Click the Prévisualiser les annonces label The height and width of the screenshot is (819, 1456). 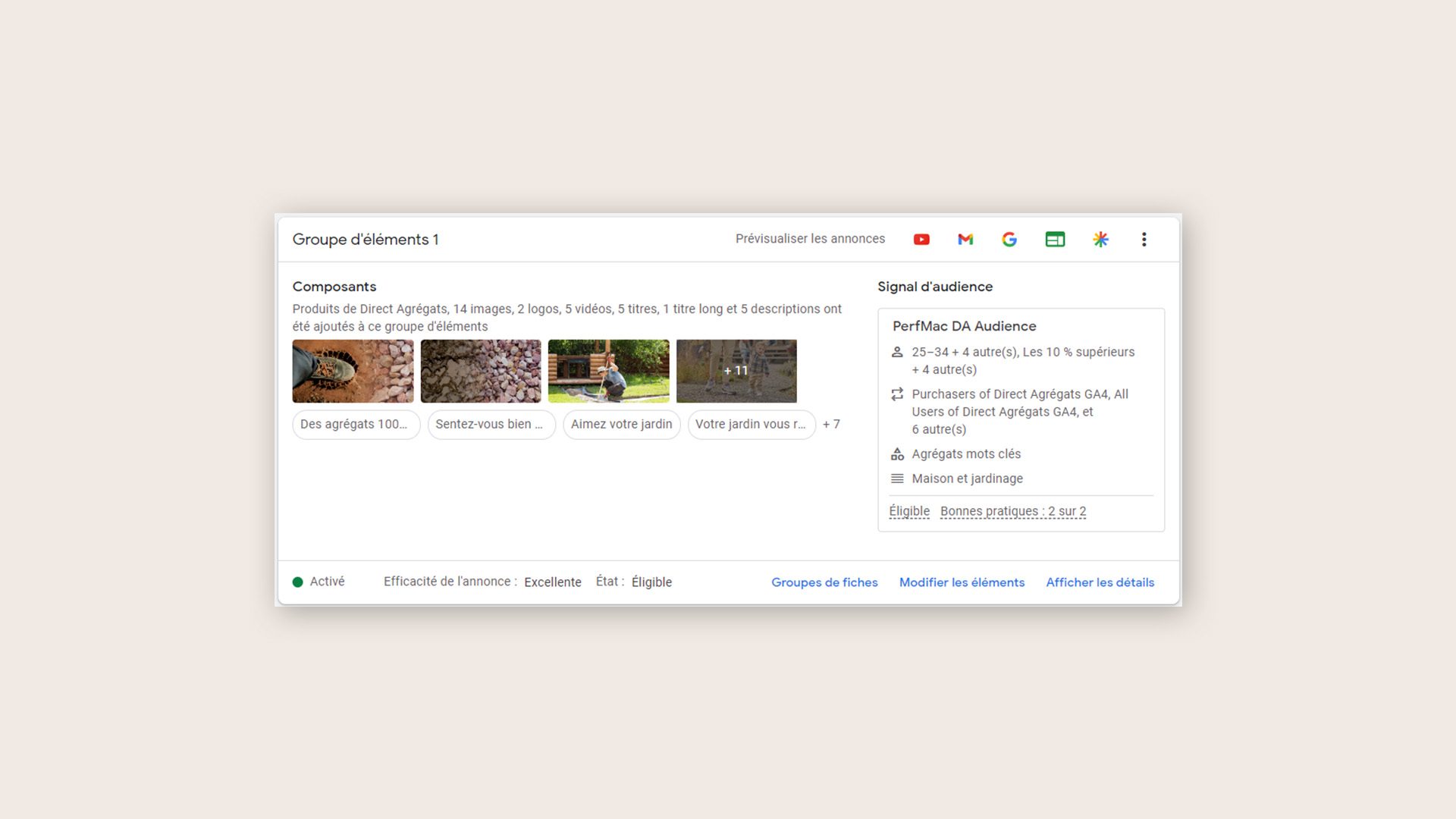(x=810, y=239)
